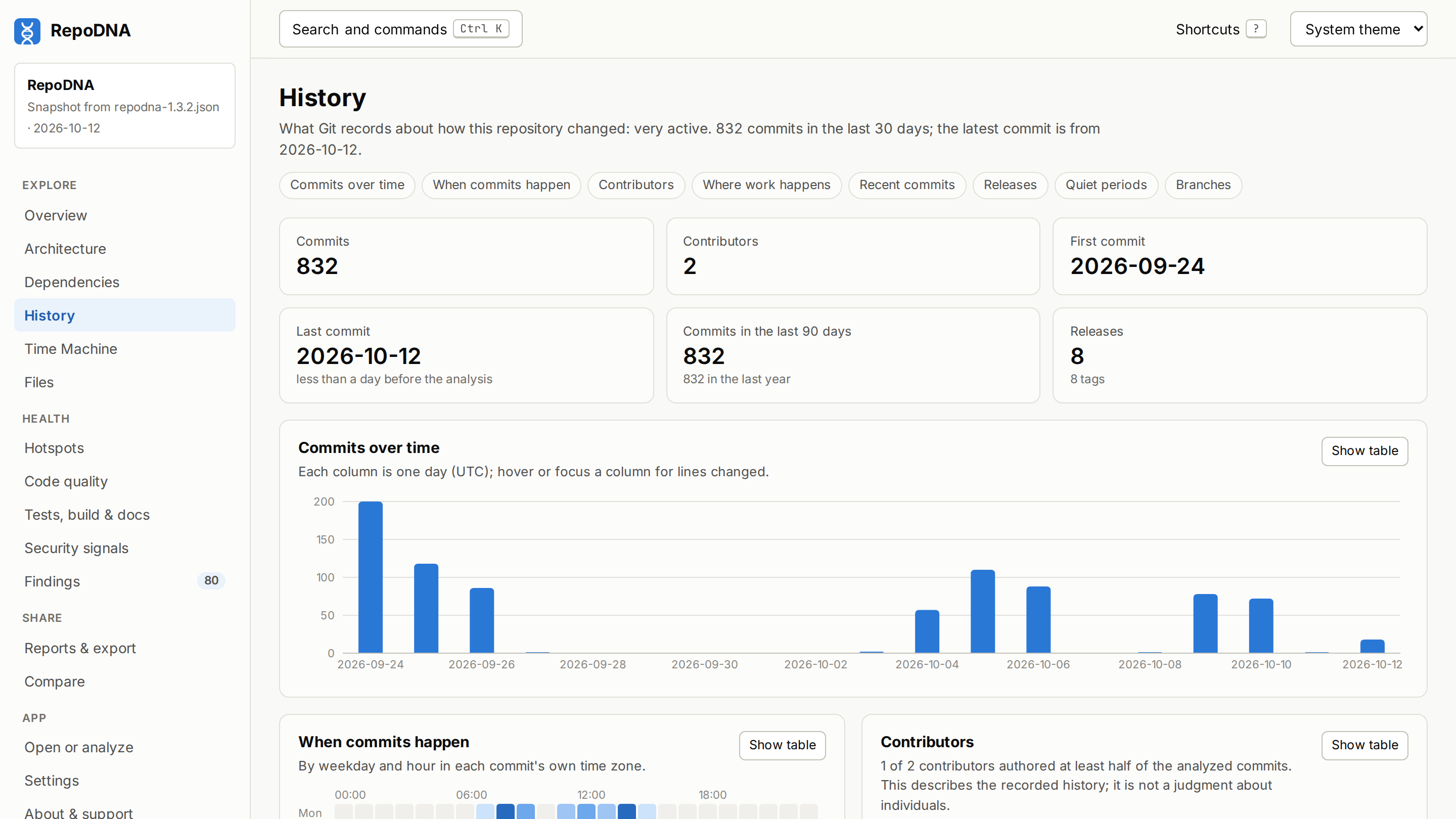This screenshot has width=1456, height=819.
Task: Open the Architecture page
Action: (x=124, y=249)
